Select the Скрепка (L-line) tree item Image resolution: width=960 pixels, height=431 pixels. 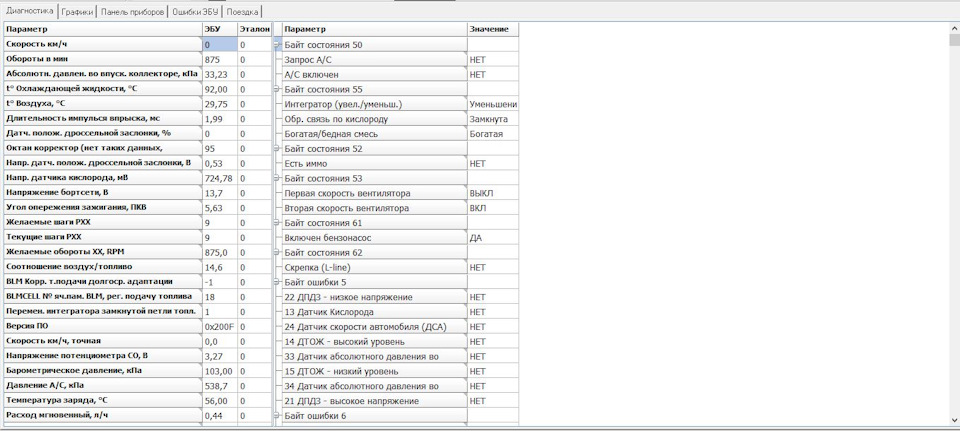375,268
